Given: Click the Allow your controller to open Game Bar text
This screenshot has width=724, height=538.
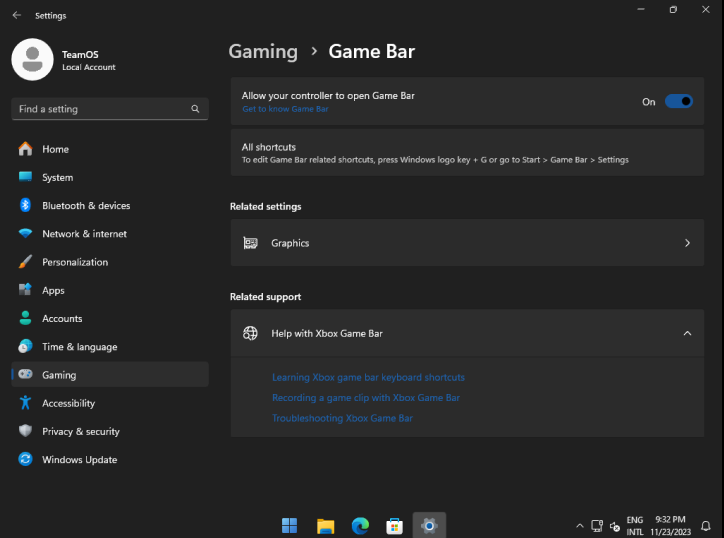Looking at the screenshot, I should (x=328, y=96).
